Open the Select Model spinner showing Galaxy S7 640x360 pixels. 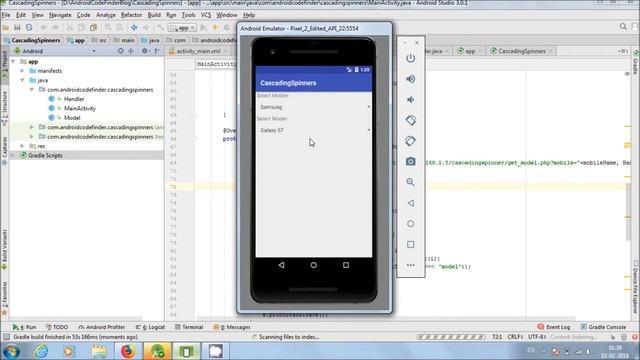[x=313, y=130]
